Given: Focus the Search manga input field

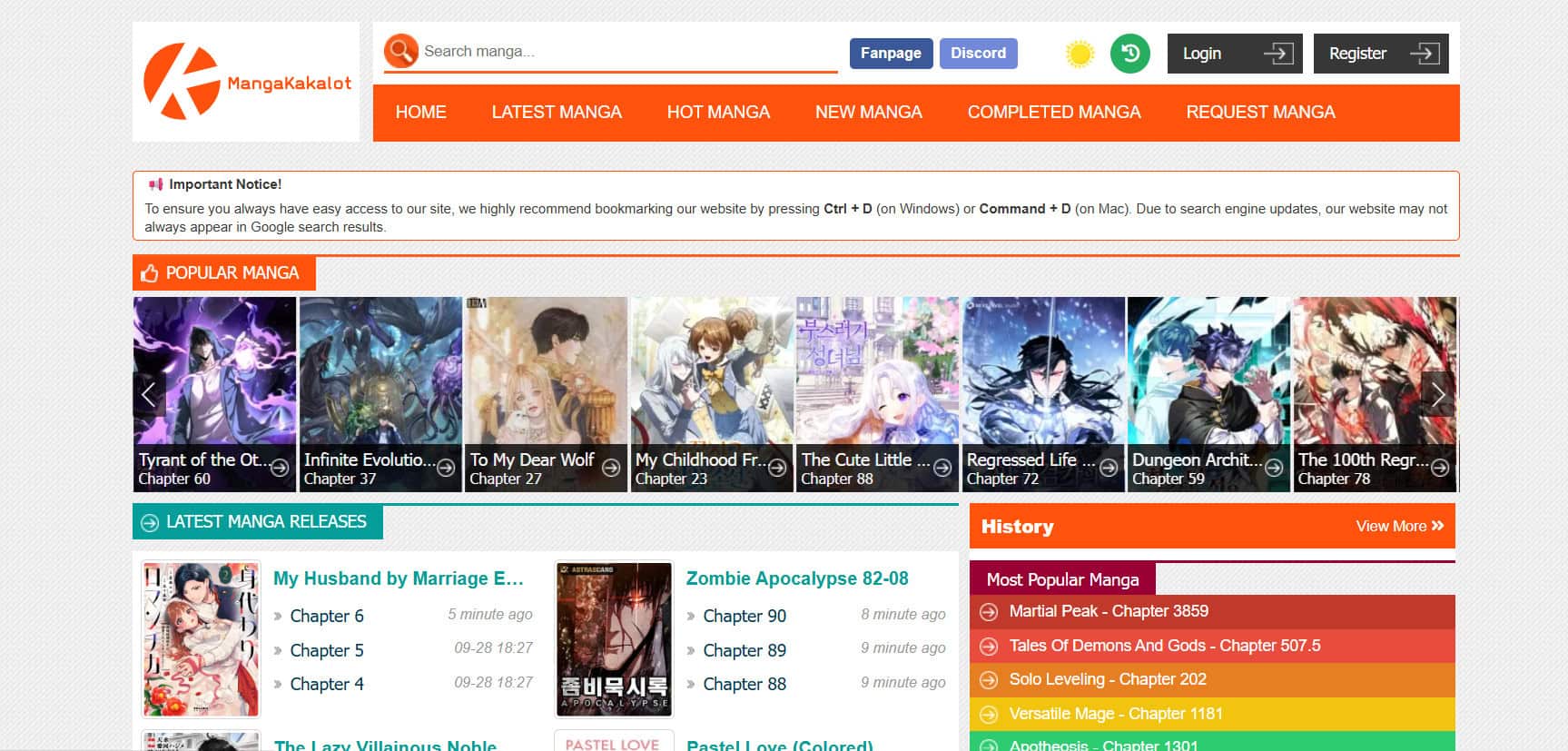Looking at the screenshot, I should 626,52.
